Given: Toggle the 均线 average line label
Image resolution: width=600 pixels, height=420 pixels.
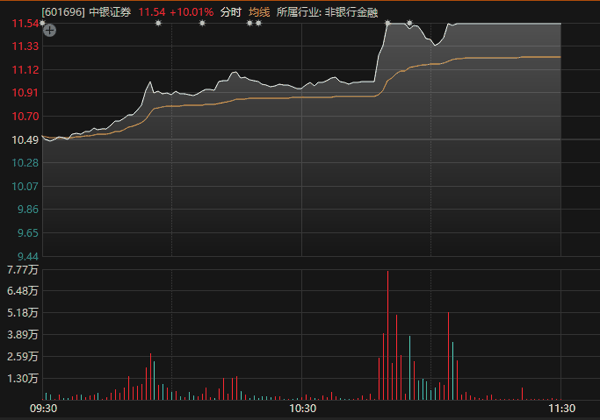Looking at the screenshot, I should pyautogui.click(x=259, y=12).
